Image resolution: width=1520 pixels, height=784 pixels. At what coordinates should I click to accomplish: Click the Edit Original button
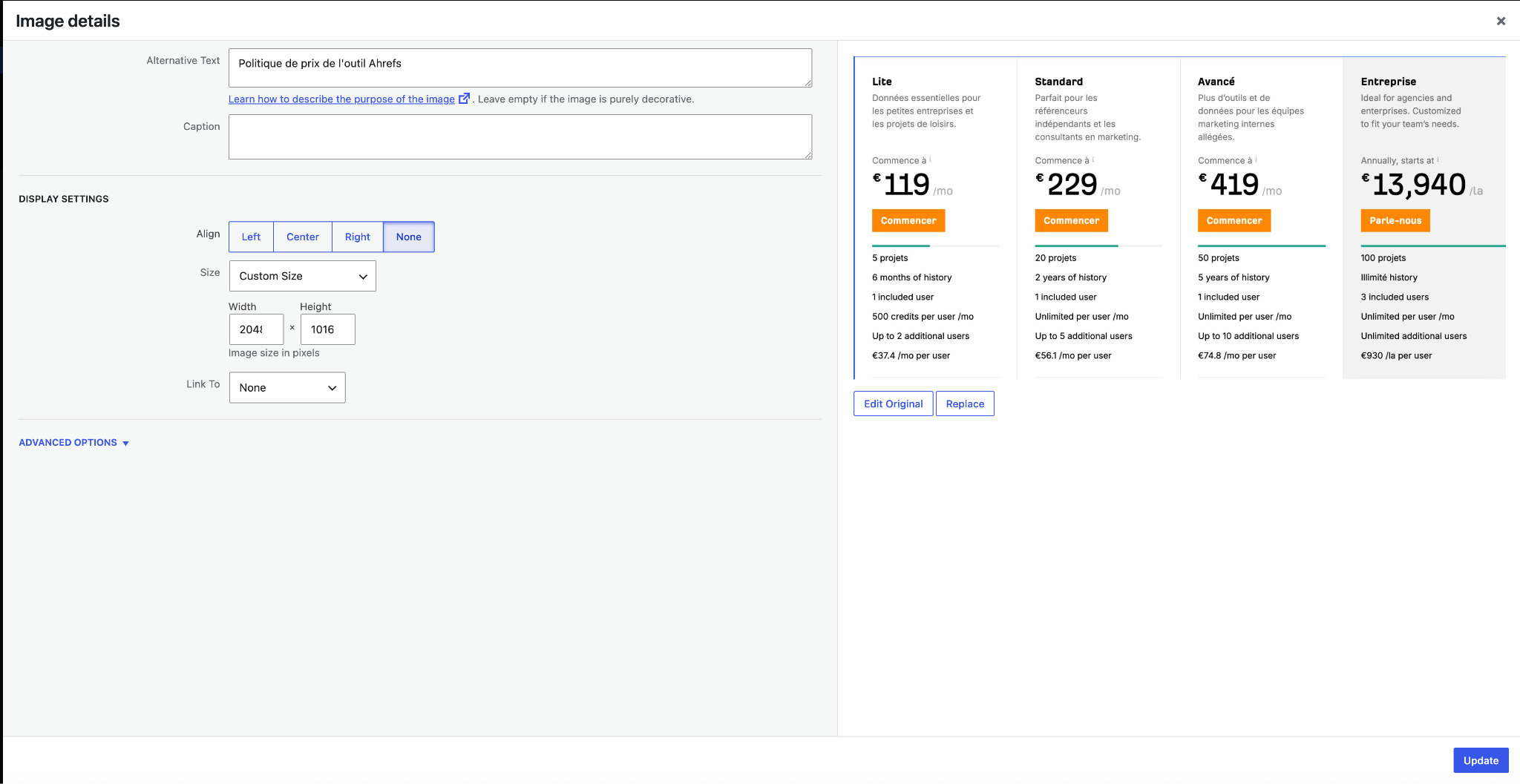tap(894, 403)
